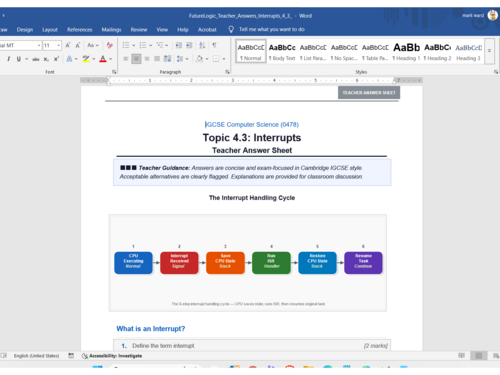Open the font size dropdown arrow
The height and width of the screenshot is (375, 500).
(59, 45)
